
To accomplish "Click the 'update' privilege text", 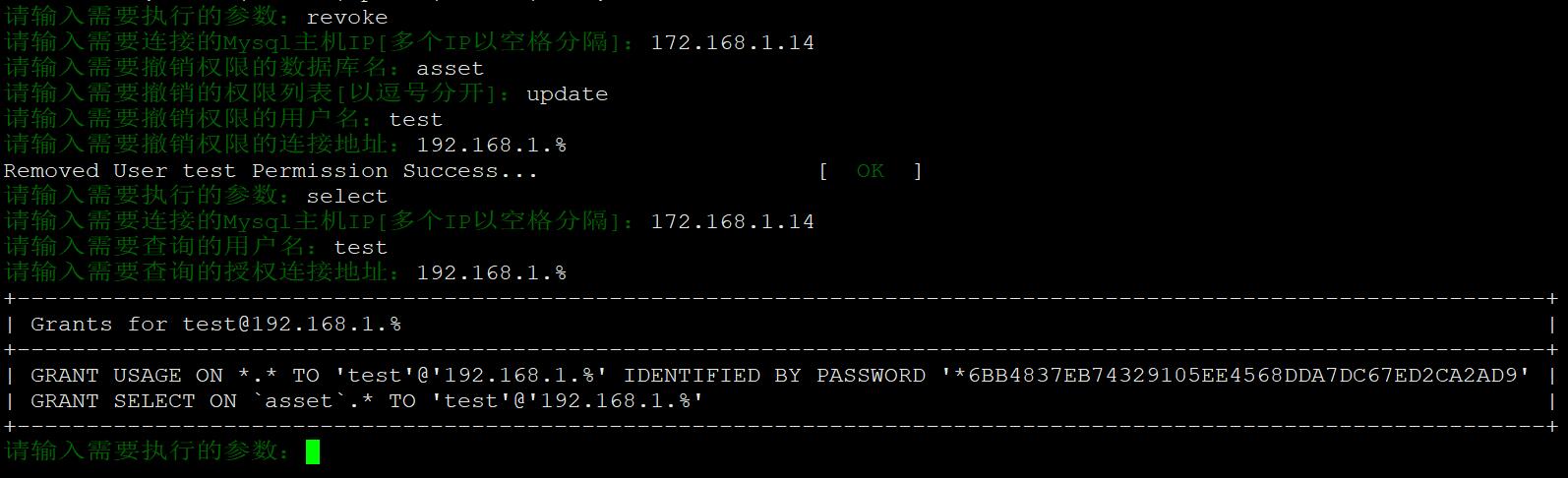I will pos(568,94).
